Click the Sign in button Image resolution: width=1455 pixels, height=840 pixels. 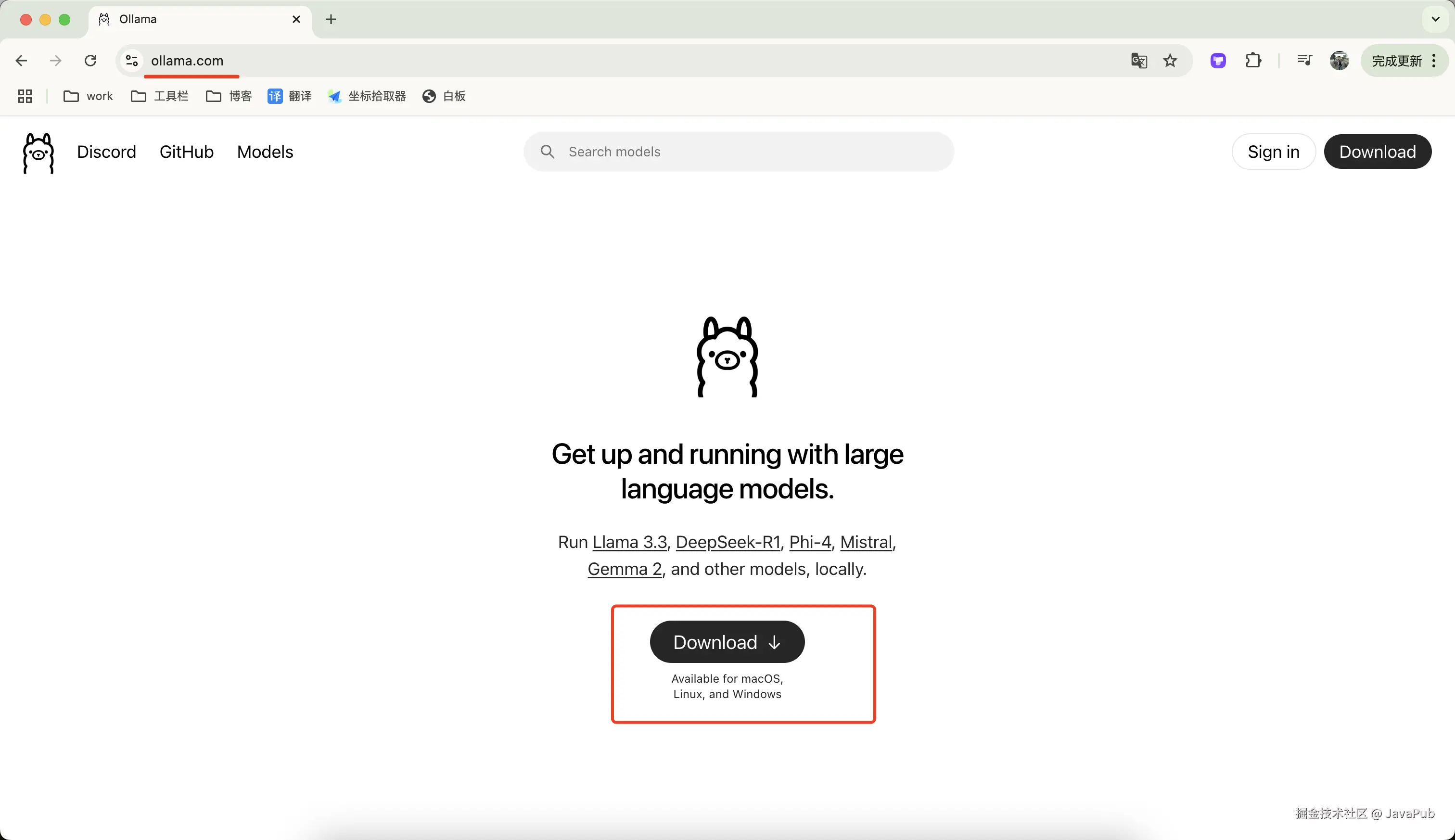coord(1273,152)
